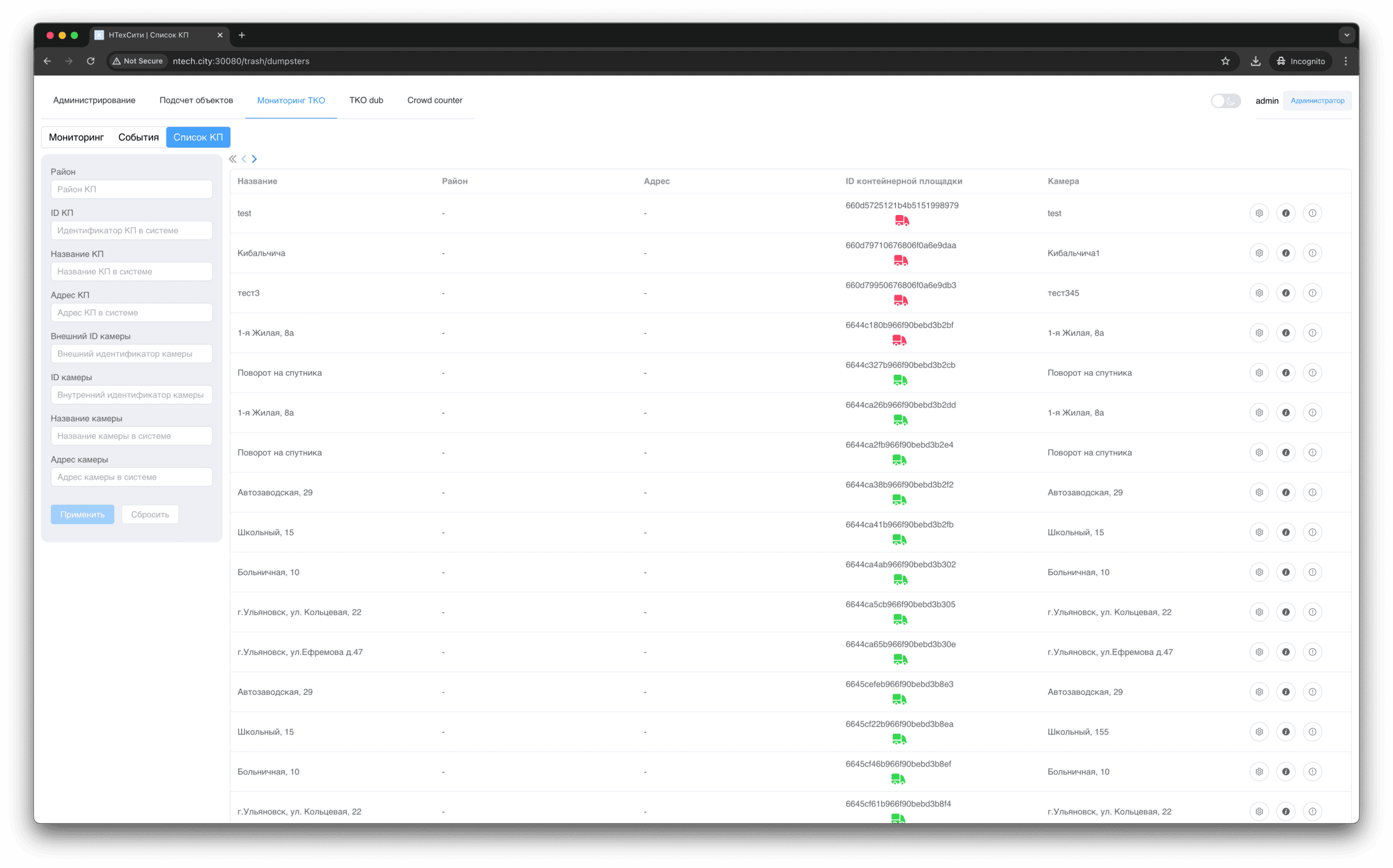Click the red truck icon under ID 660d5725121b4b5151998979
This screenshot has height=868, width=1393.
click(x=901, y=220)
